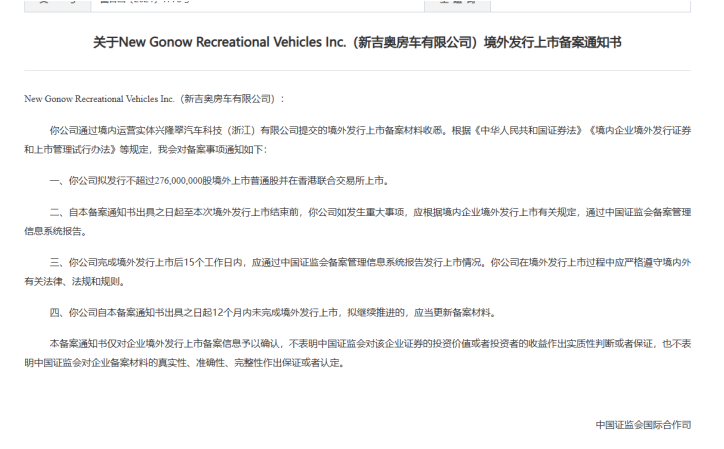Click the addressee line 'New Gonow Recreational Vehicles Inc.'
Image resolution: width=724 pixels, height=449 pixels.
[x=154, y=99]
